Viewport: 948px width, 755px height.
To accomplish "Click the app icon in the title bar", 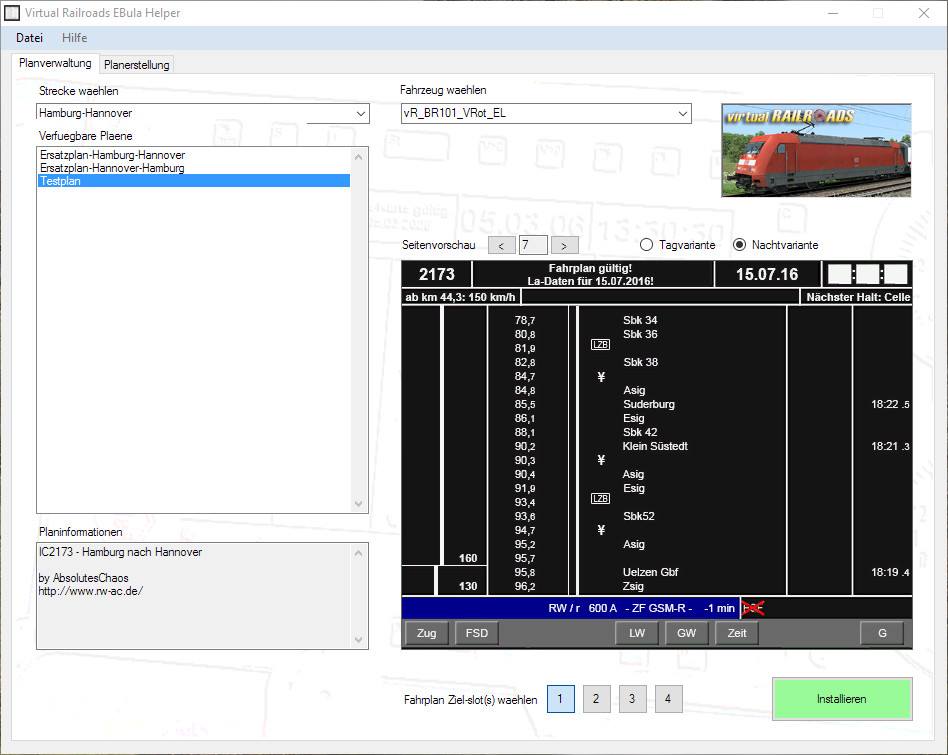I will click(12, 13).
